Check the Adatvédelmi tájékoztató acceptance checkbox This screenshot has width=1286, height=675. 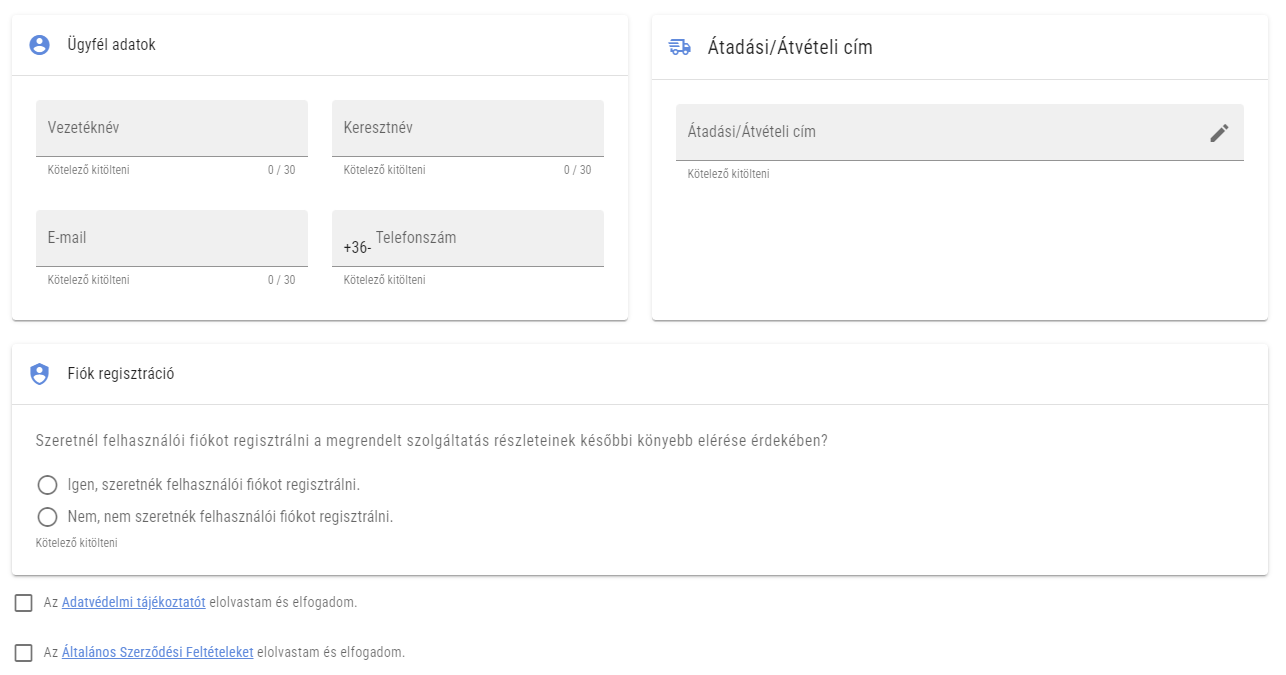pos(22,602)
